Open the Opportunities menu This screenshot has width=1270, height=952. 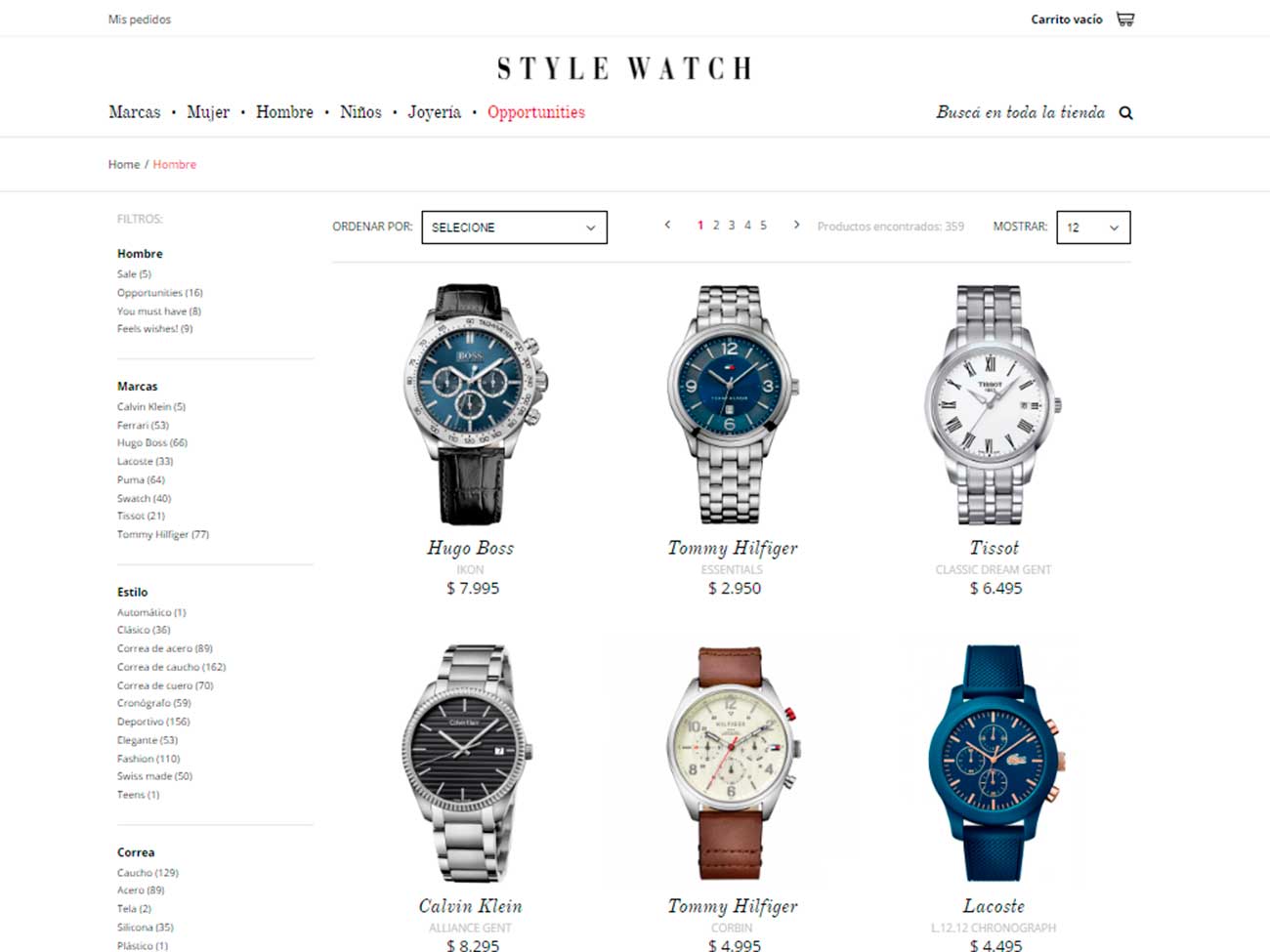coord(536,112)
